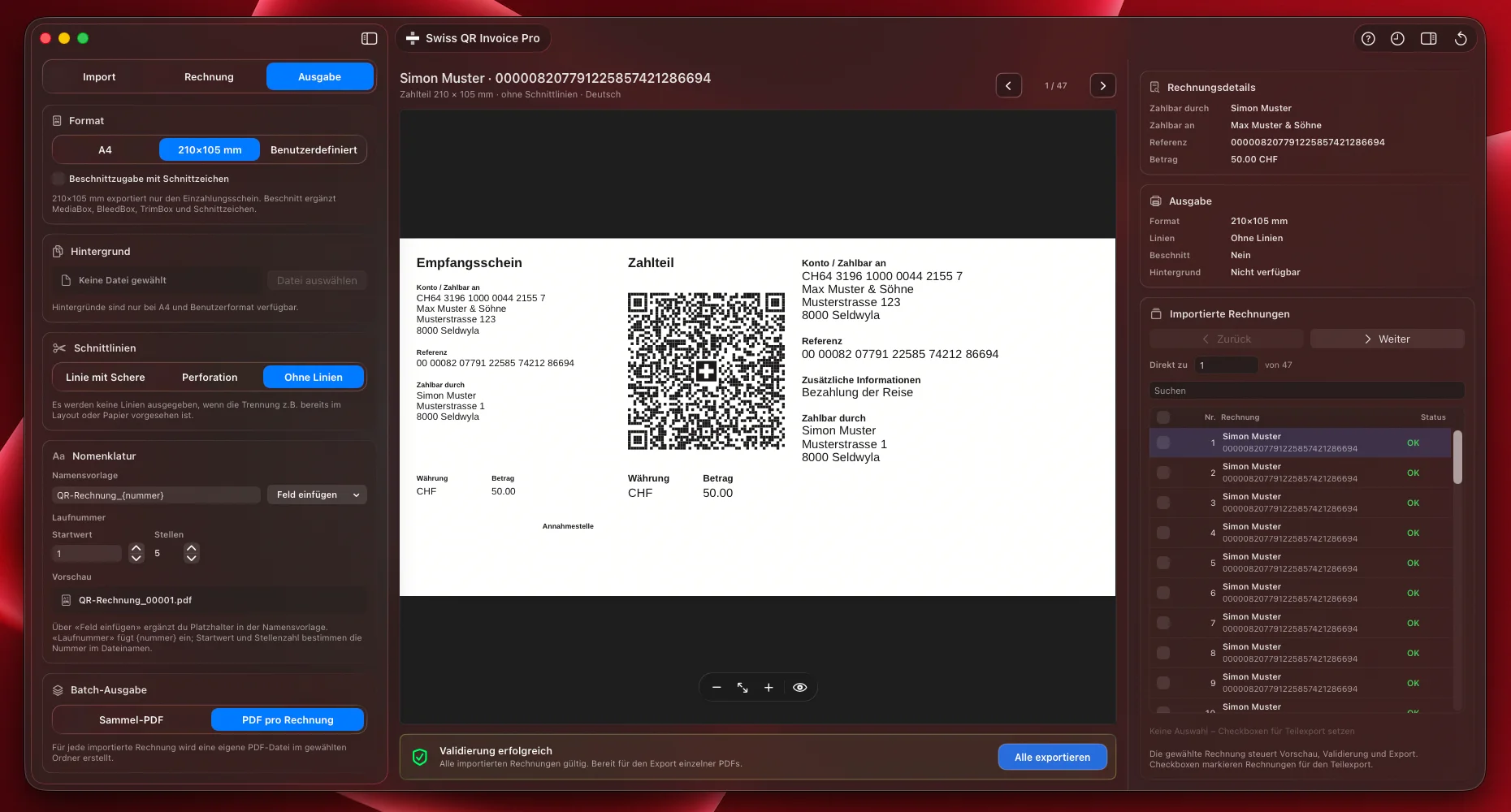Switch to the Rechnung tab
The image size is (1511, 812).
click(x=209, y=77)
